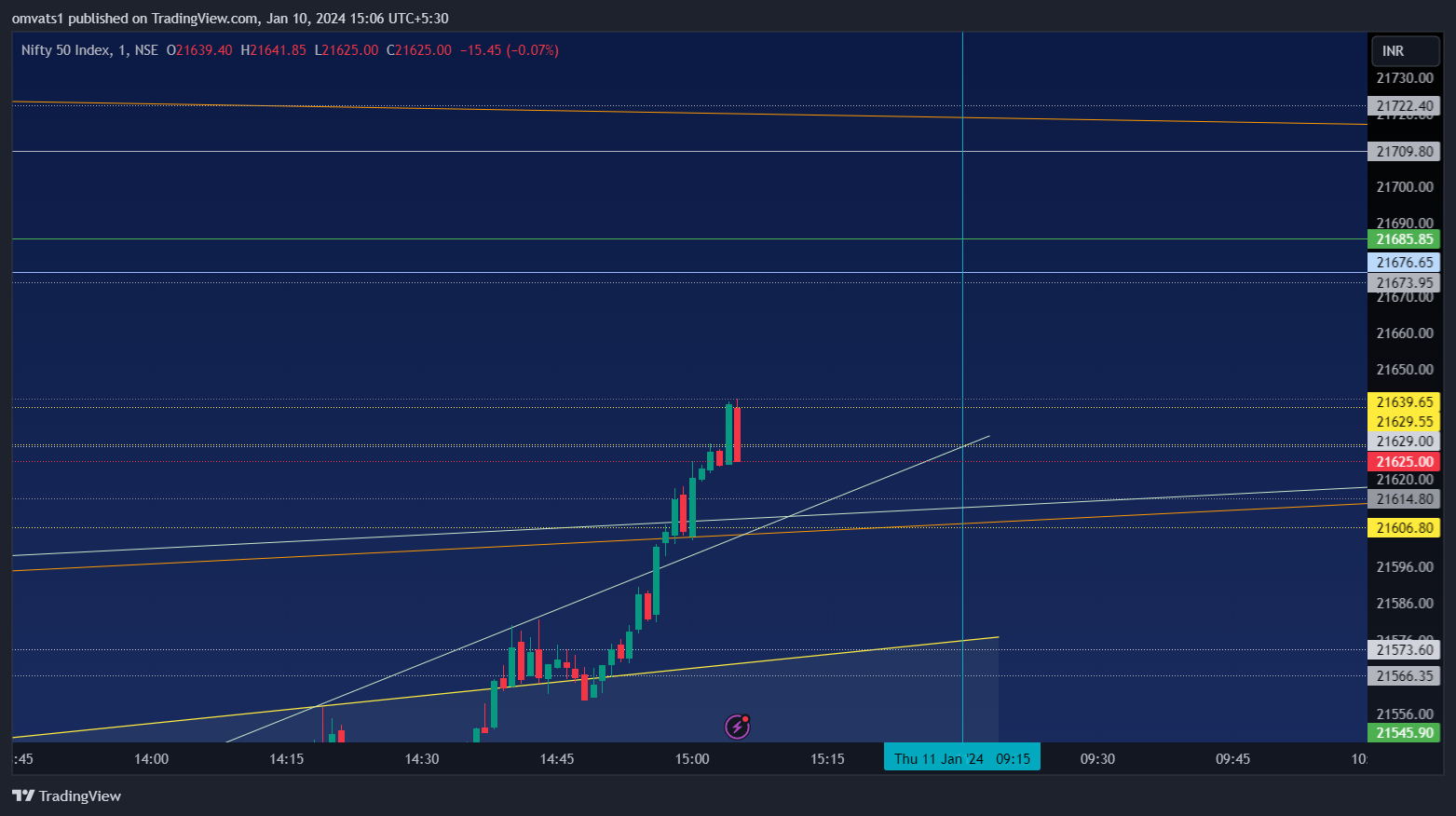Click the open value O21639.40
1456x816 pixels.
199,50
